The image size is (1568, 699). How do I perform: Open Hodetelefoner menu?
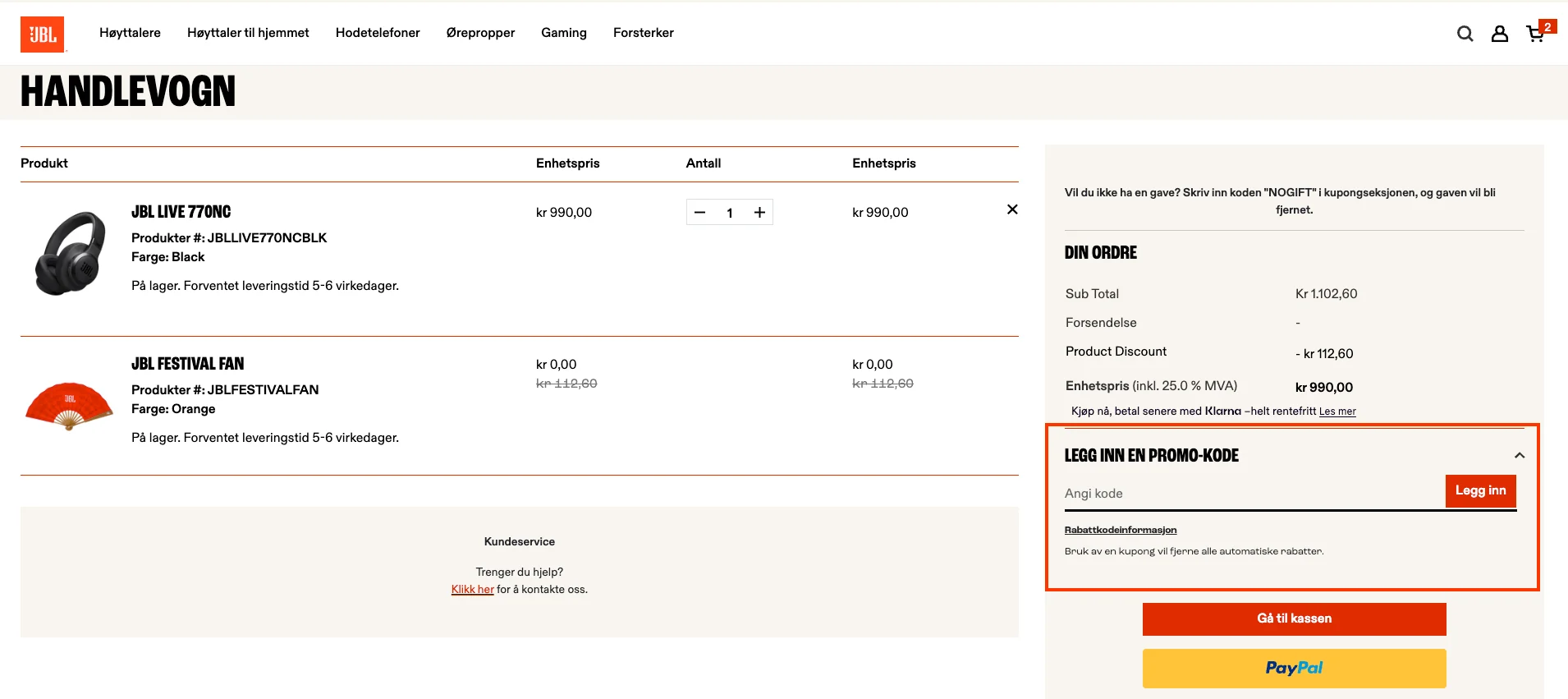point(378,33)
